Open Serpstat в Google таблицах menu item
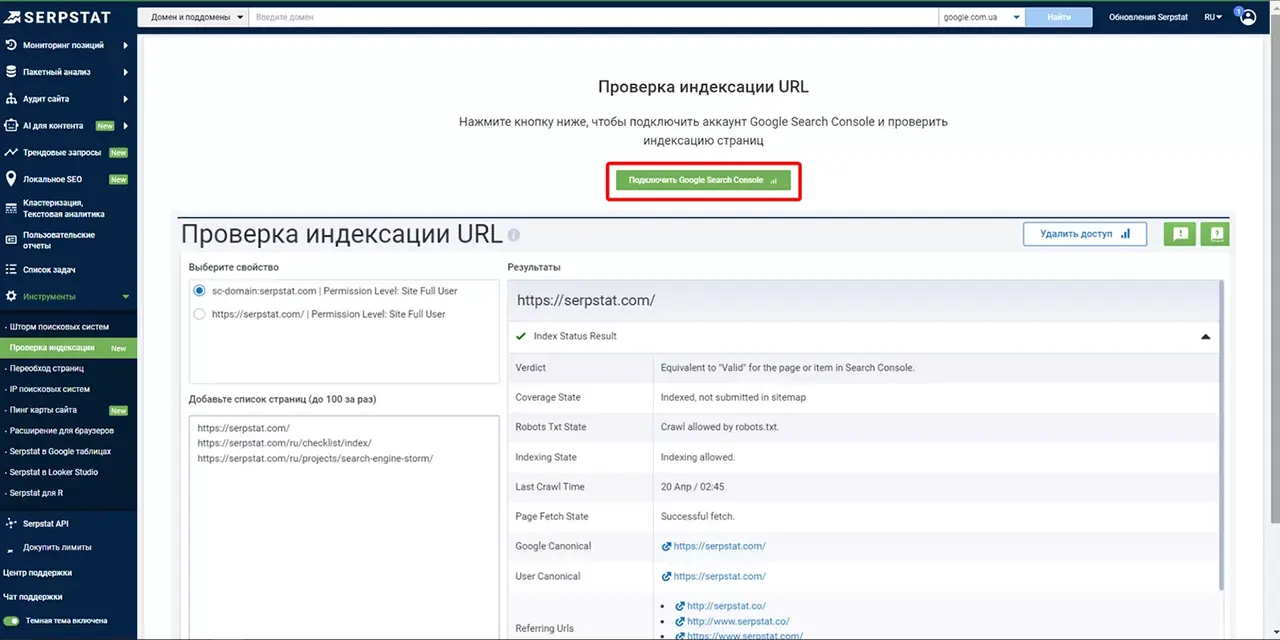Viewport: 1280px width, 640px height. (x=60, y=451)
